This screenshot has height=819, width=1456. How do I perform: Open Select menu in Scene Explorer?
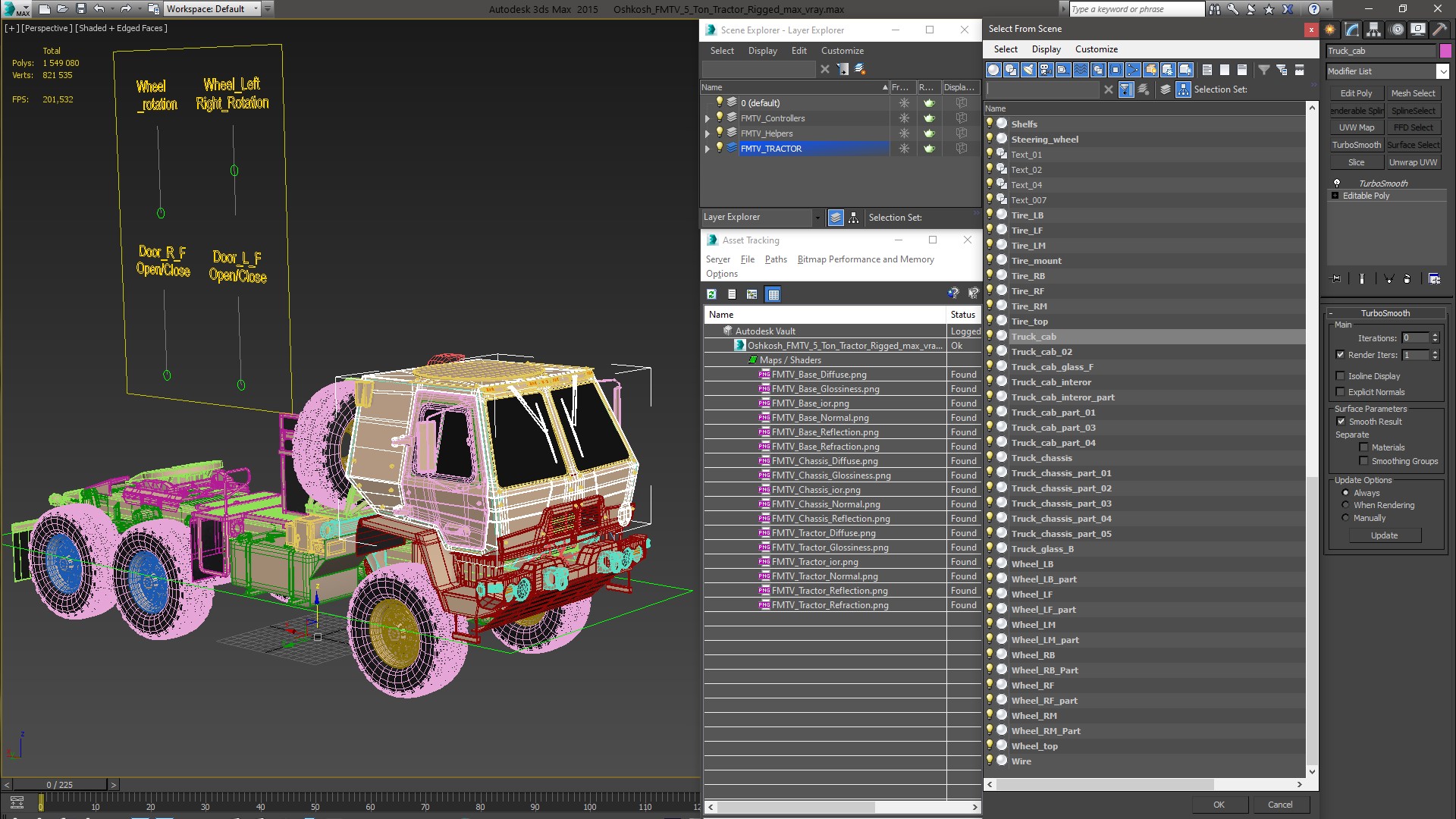coord(722,51)
